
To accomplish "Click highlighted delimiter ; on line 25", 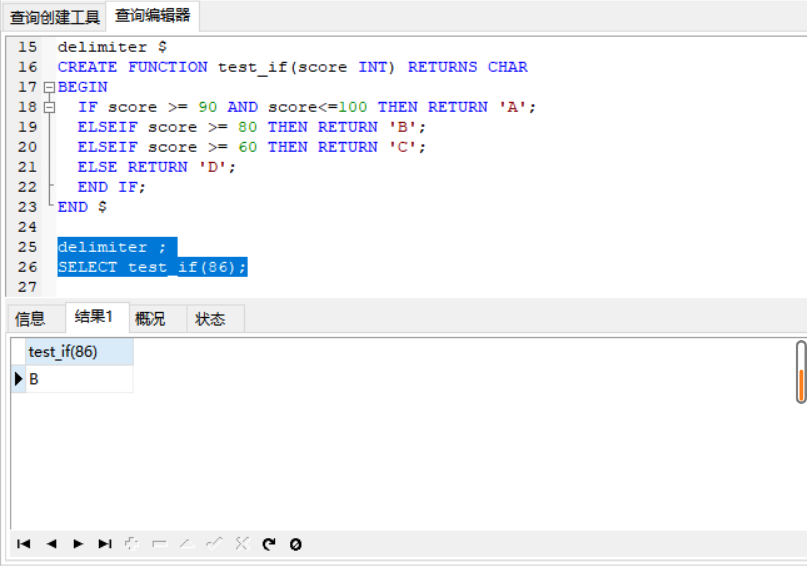I will pyautogui.click(x=112, y=247).
